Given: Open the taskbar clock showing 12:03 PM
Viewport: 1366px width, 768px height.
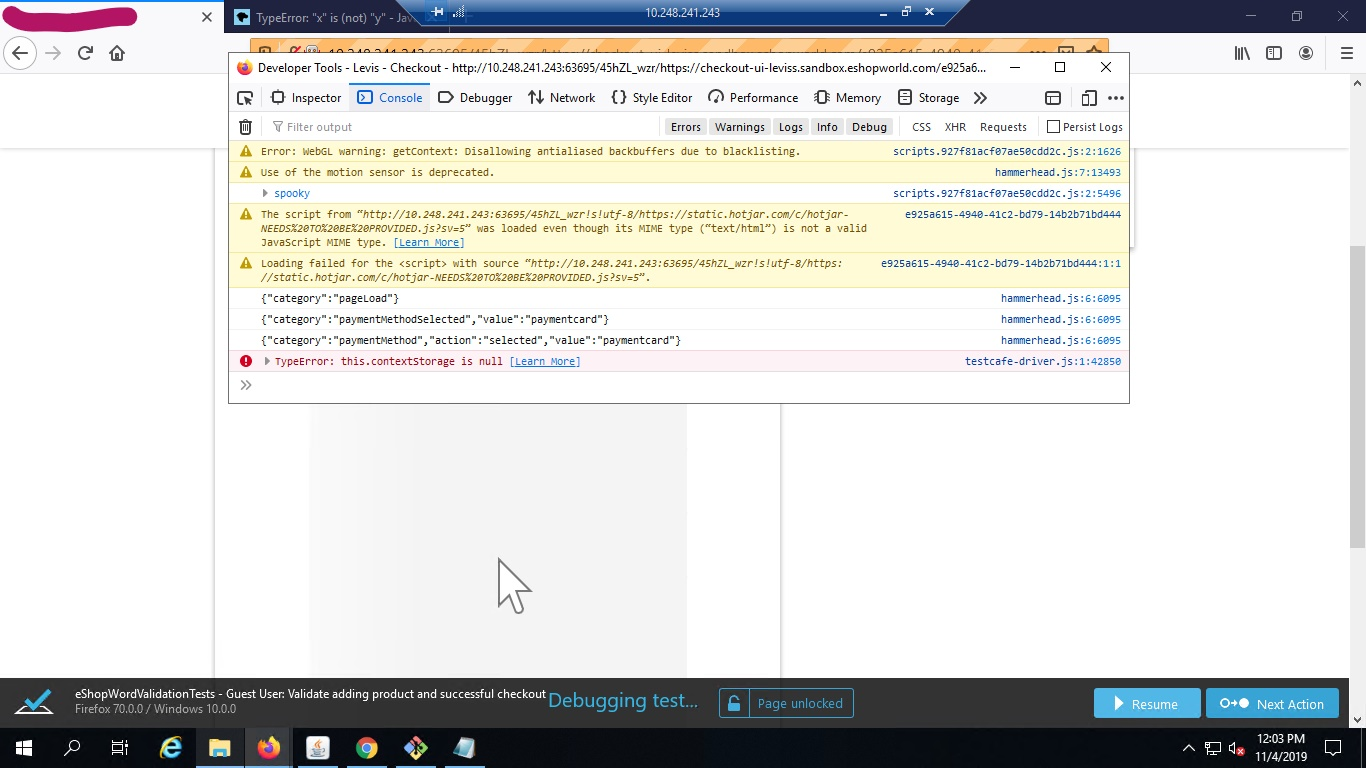Looking at the screenshot, I should click(x=1281, y=748).
